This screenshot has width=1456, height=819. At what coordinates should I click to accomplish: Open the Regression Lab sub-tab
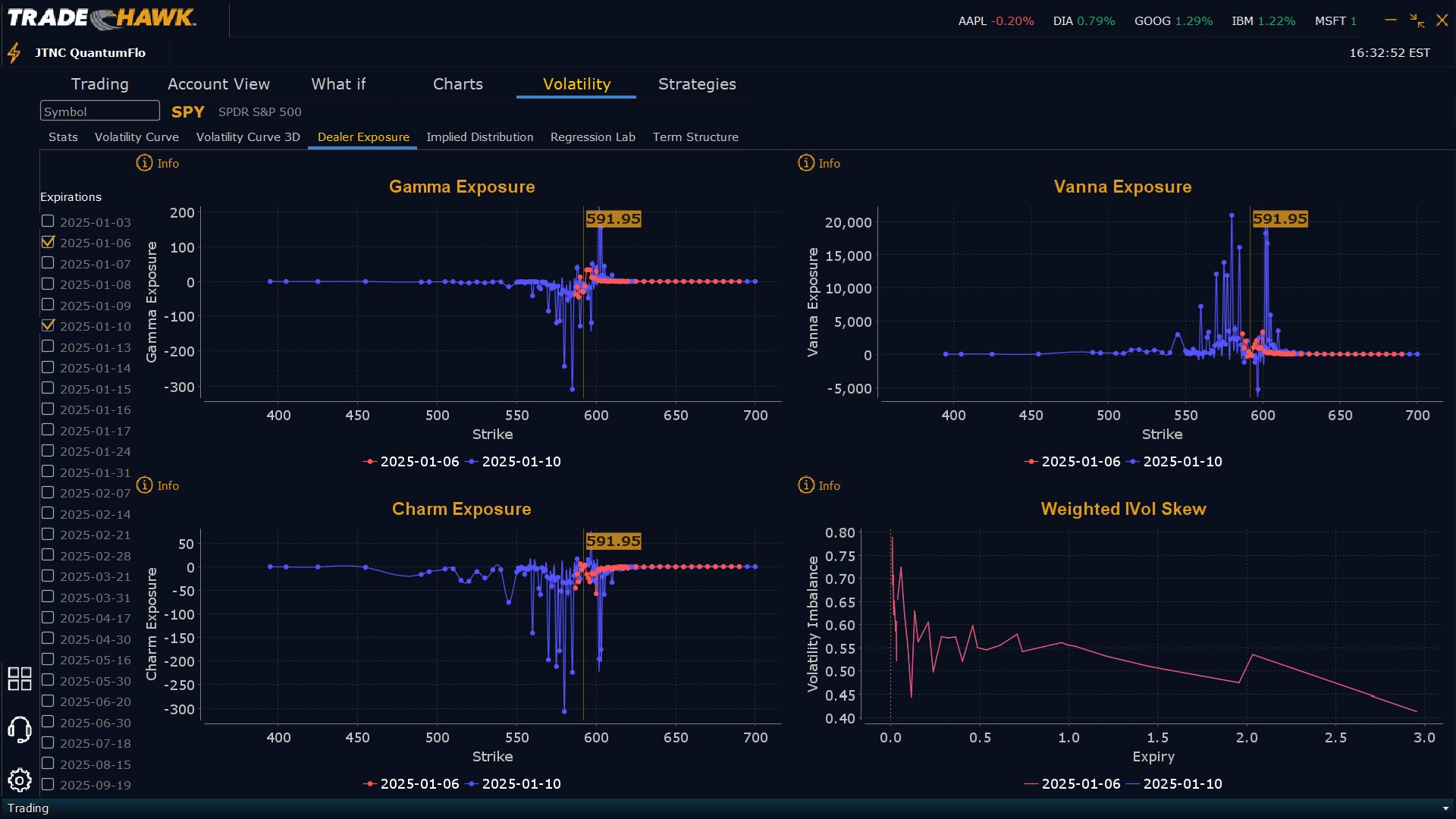(592, 137)
